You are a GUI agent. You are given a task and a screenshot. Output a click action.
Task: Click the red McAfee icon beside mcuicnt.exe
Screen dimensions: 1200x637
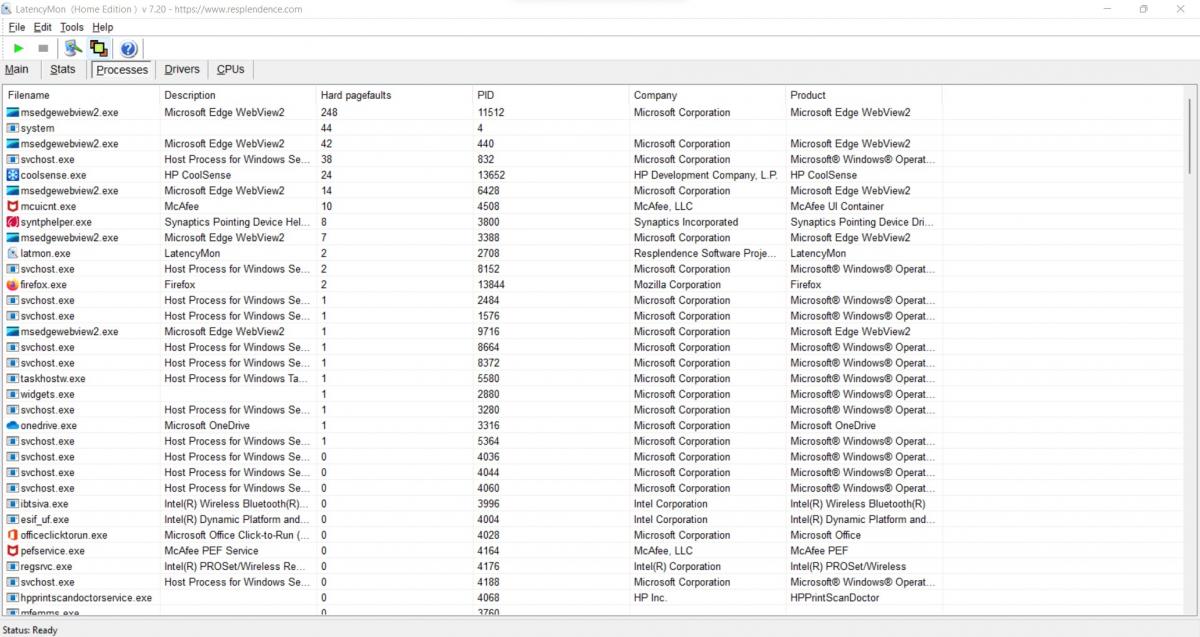(12, 207)
